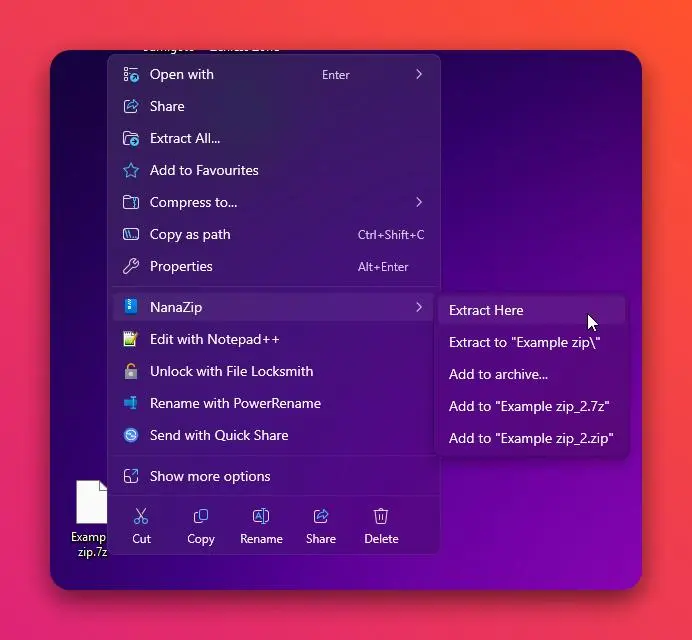The image size is (692, 640).
Task: Choose Extract to "Example zip\"
Action: point(531,343)
